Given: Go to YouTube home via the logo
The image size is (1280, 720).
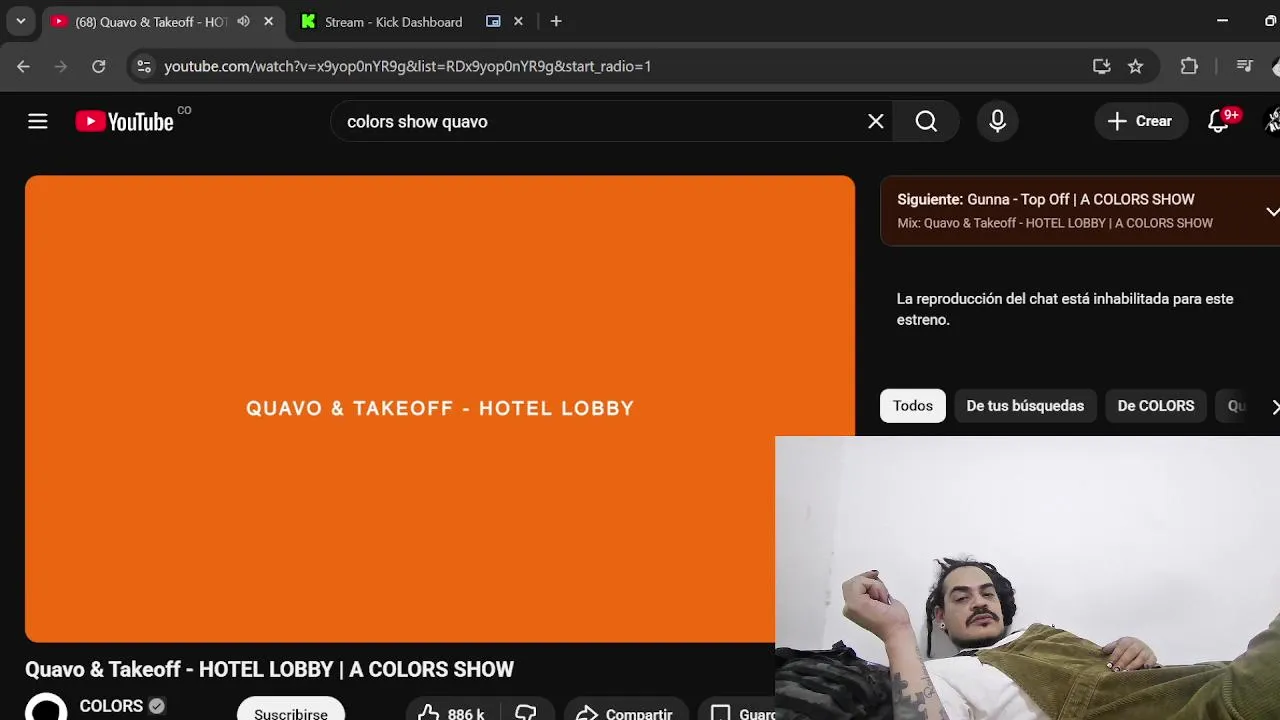Looking at the screenshot, I should tap(125, 121).
